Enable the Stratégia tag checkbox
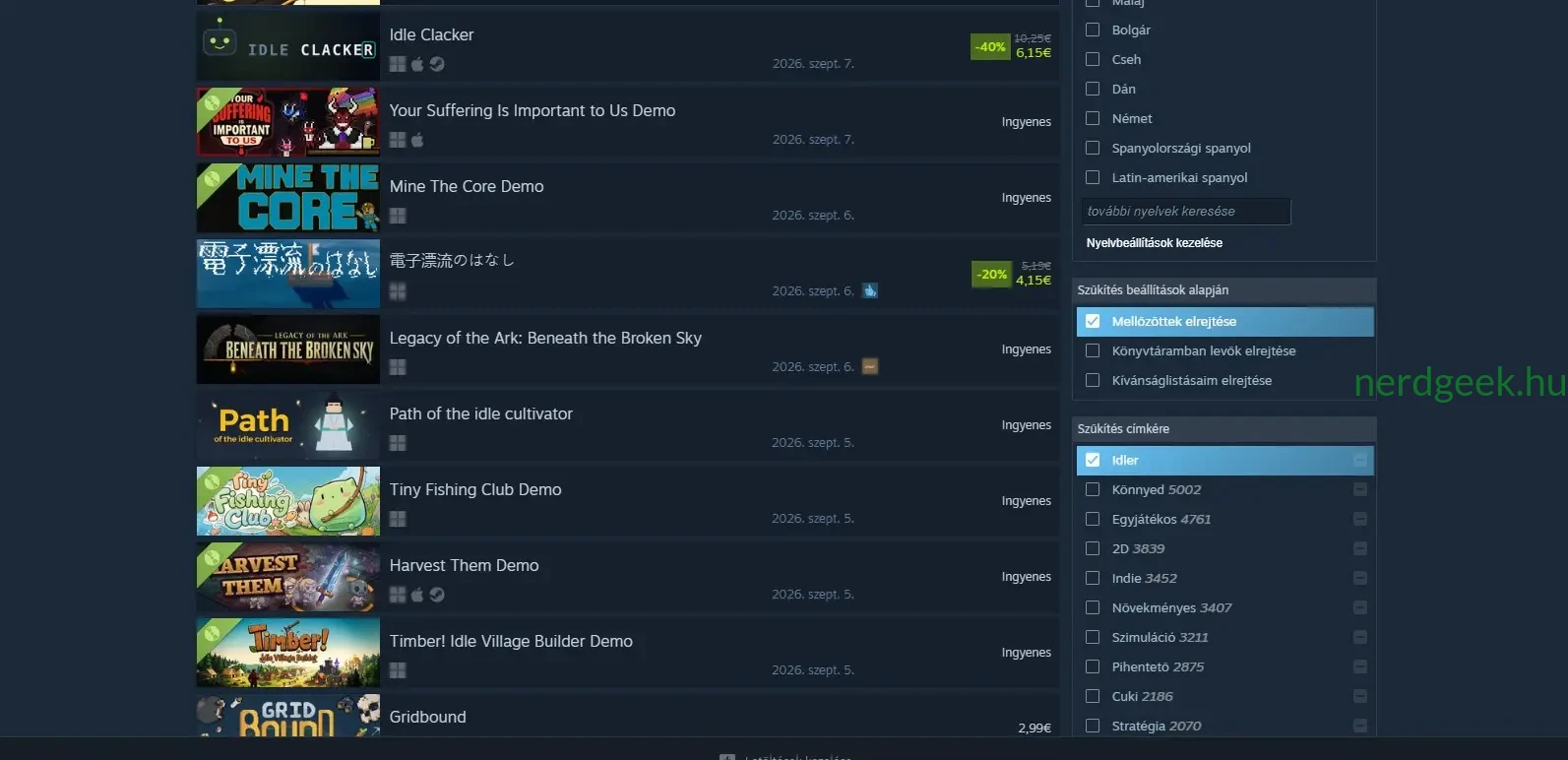This screenshot has width=1568, height=760. pos(1093,726)
